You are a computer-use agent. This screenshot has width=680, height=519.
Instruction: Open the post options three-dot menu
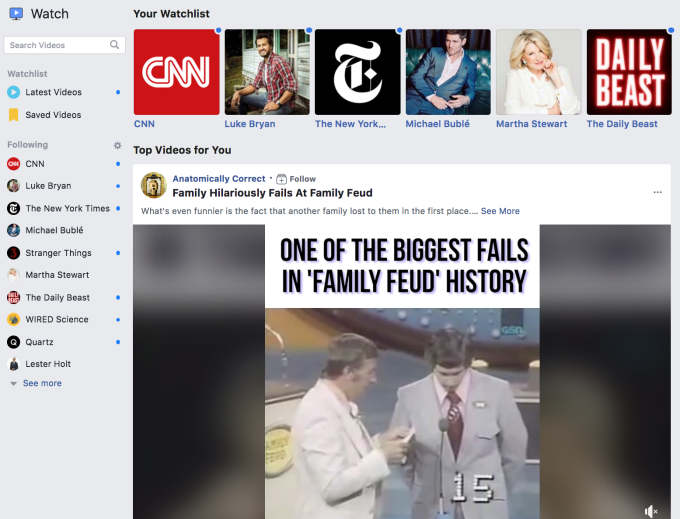(657, 192)
